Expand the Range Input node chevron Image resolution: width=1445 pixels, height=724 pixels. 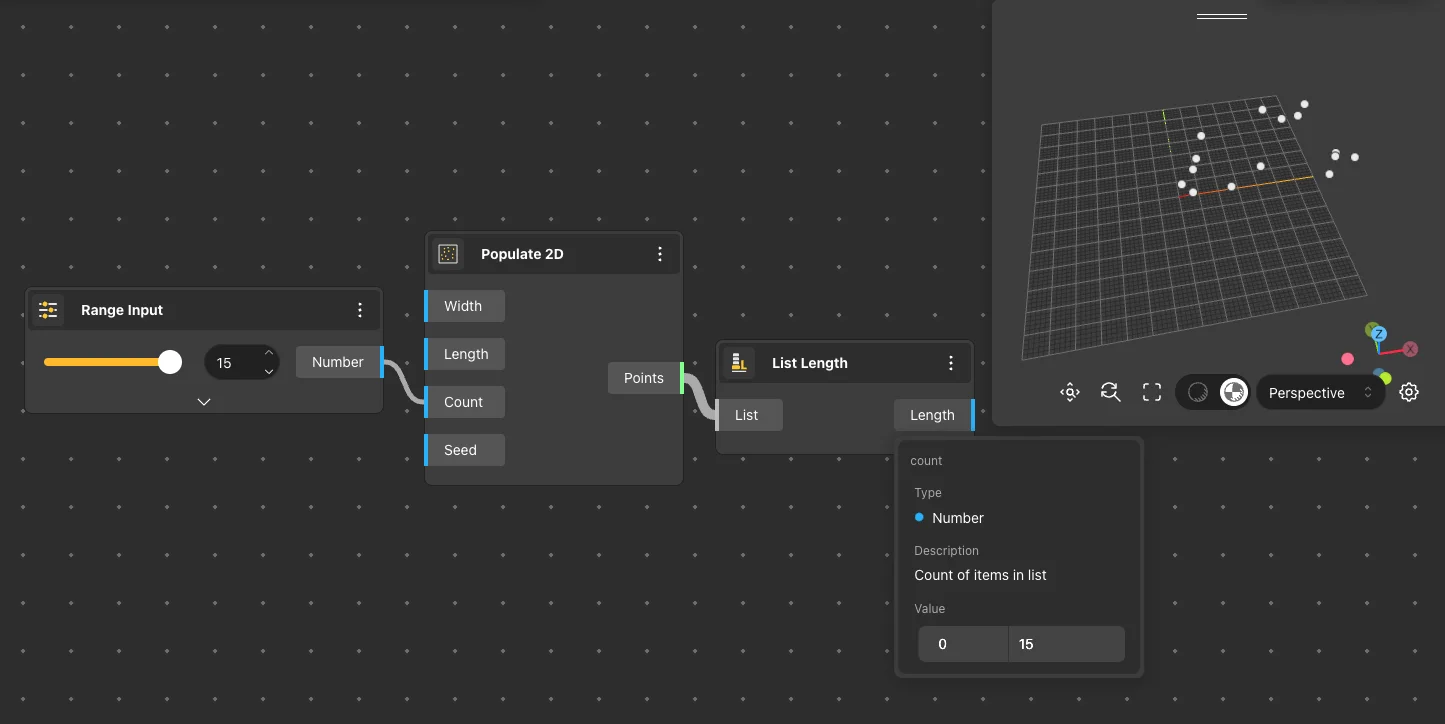tap(204, 401)
